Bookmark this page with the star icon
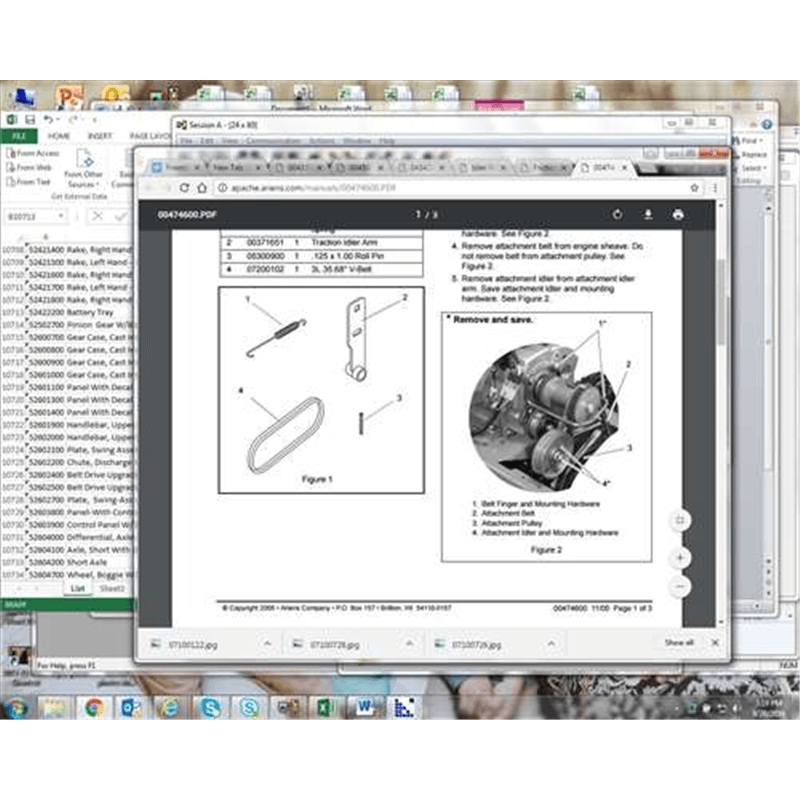 pyautogui.click(x=694, y=188)
